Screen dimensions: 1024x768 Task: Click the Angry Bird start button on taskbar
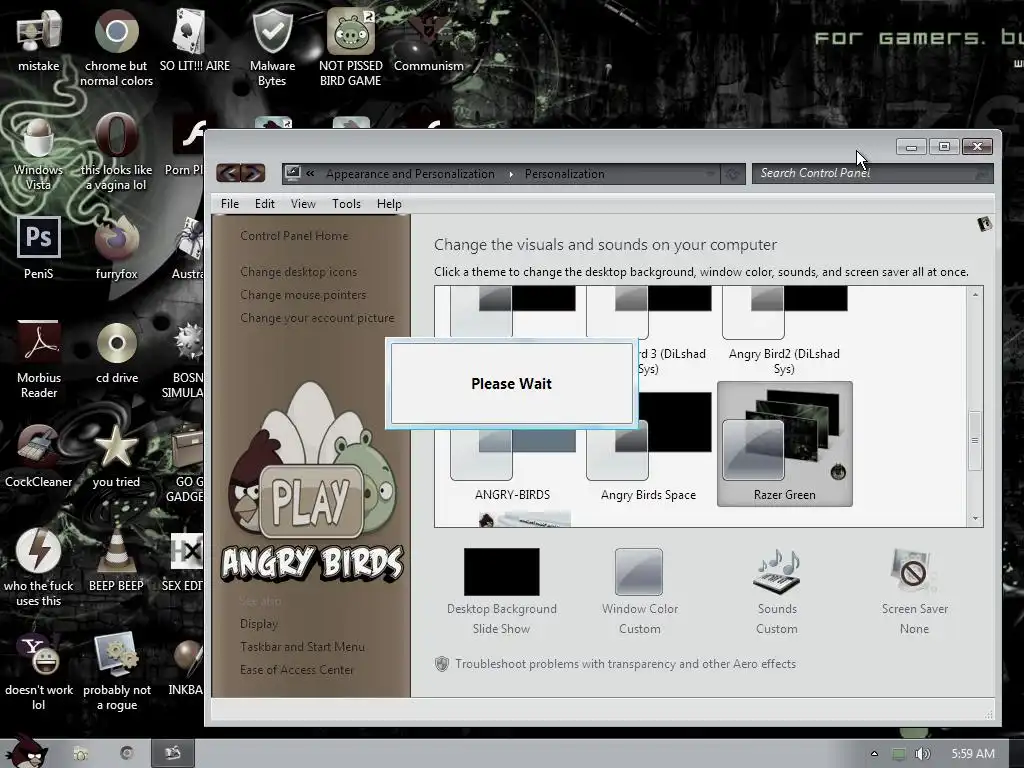click(x=27, y=751)
